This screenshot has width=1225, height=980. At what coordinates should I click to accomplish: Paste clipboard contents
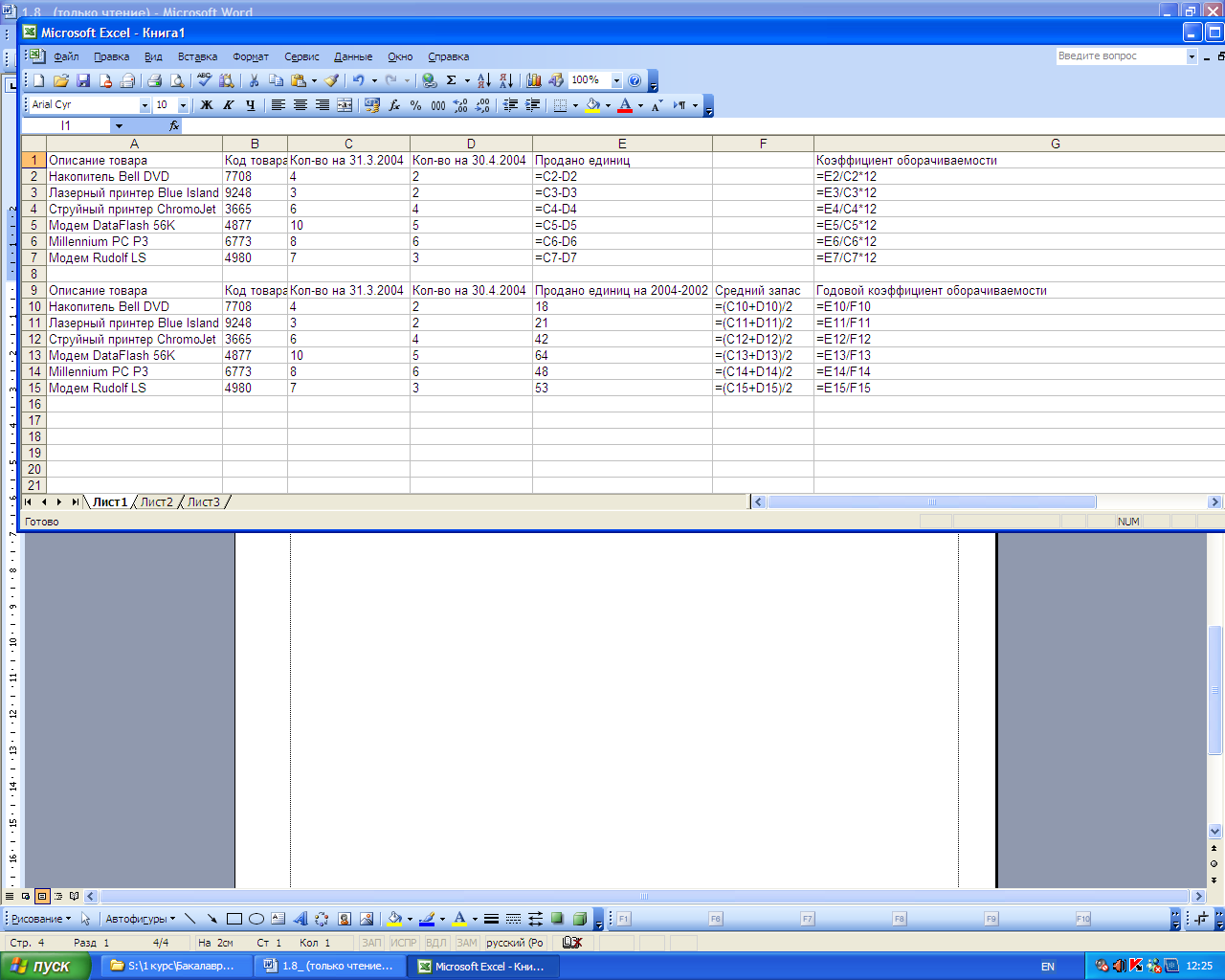(x=299, y=80)
